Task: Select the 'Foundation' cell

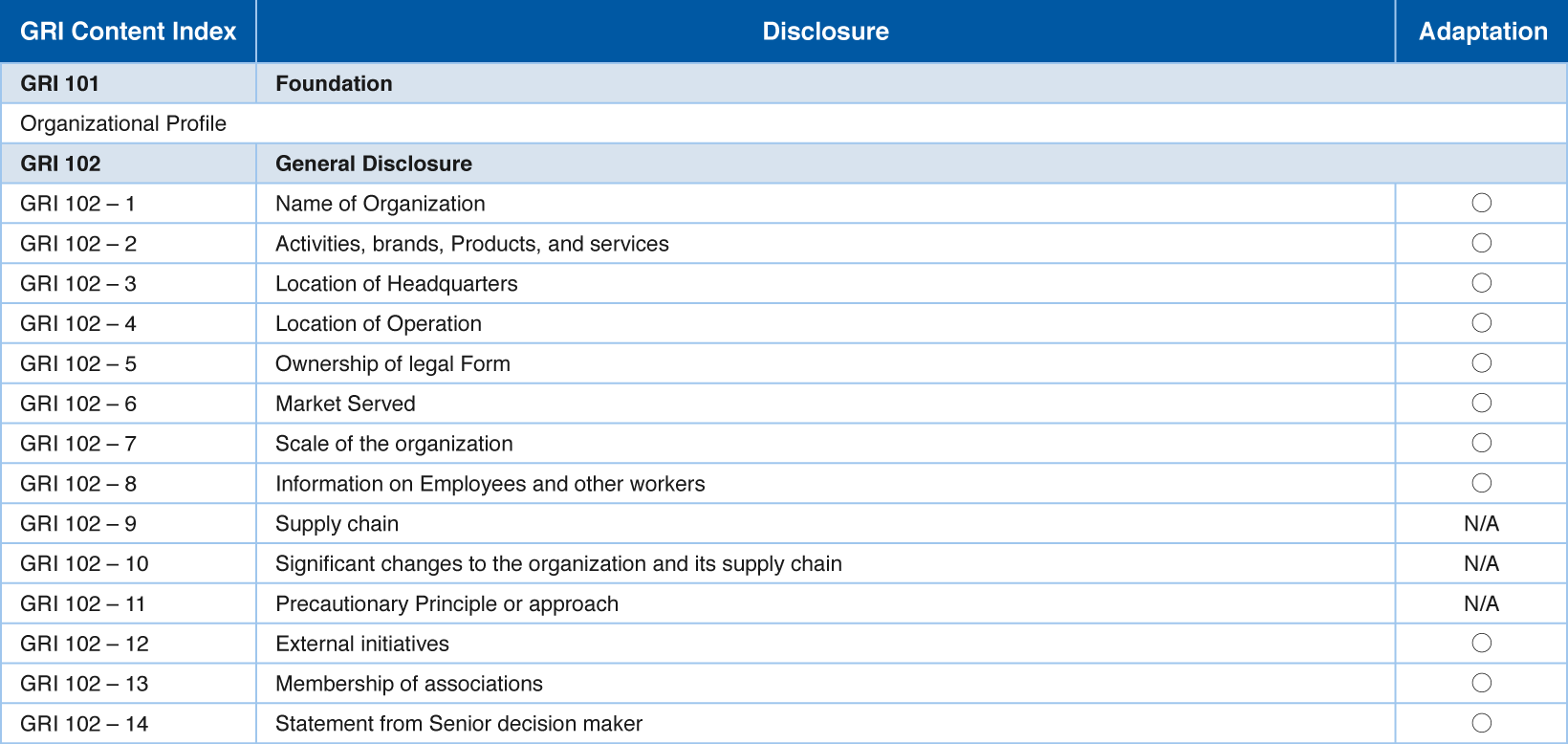Action: click(912, 83)
